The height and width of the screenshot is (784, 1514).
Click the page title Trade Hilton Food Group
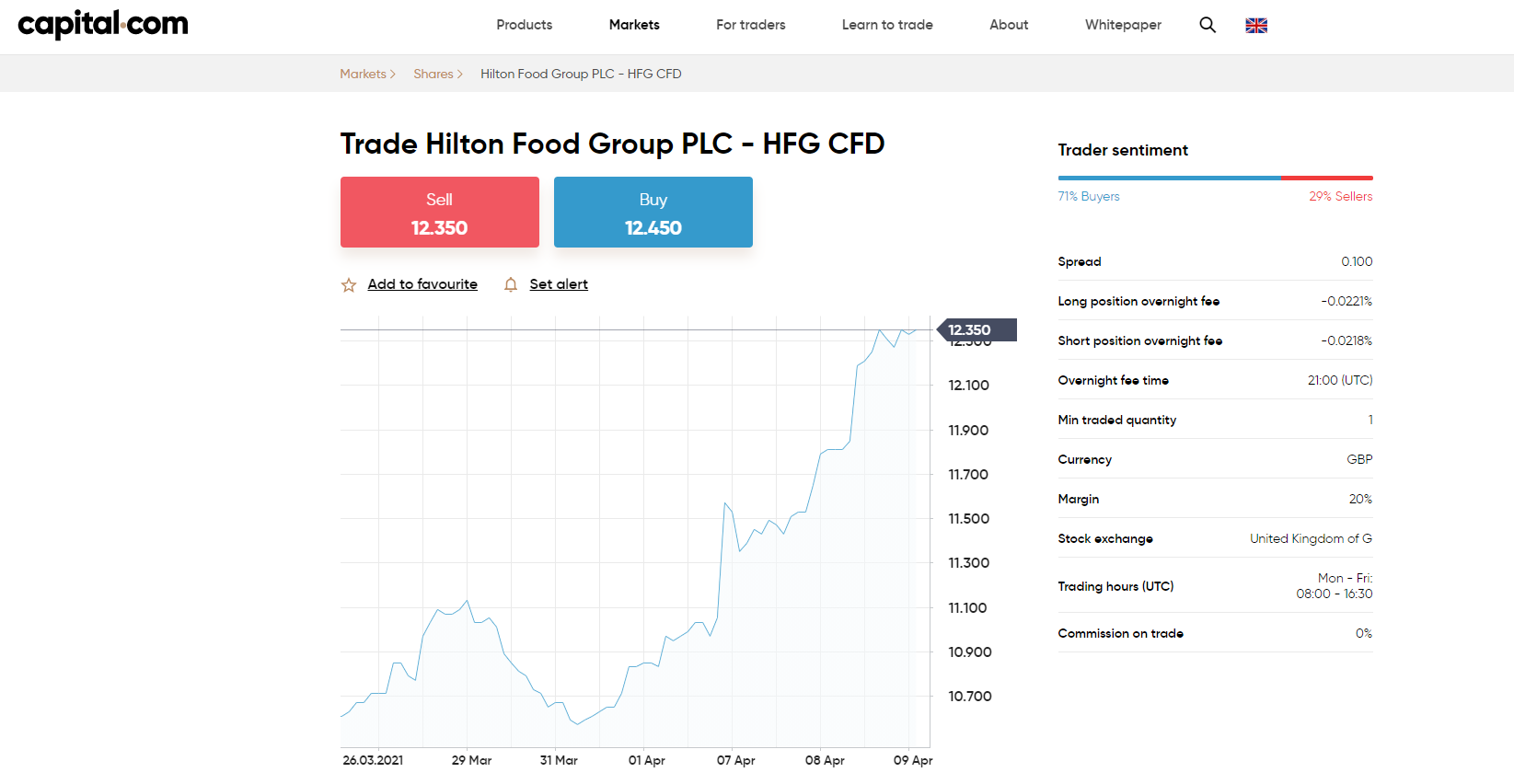click(612, 144)
